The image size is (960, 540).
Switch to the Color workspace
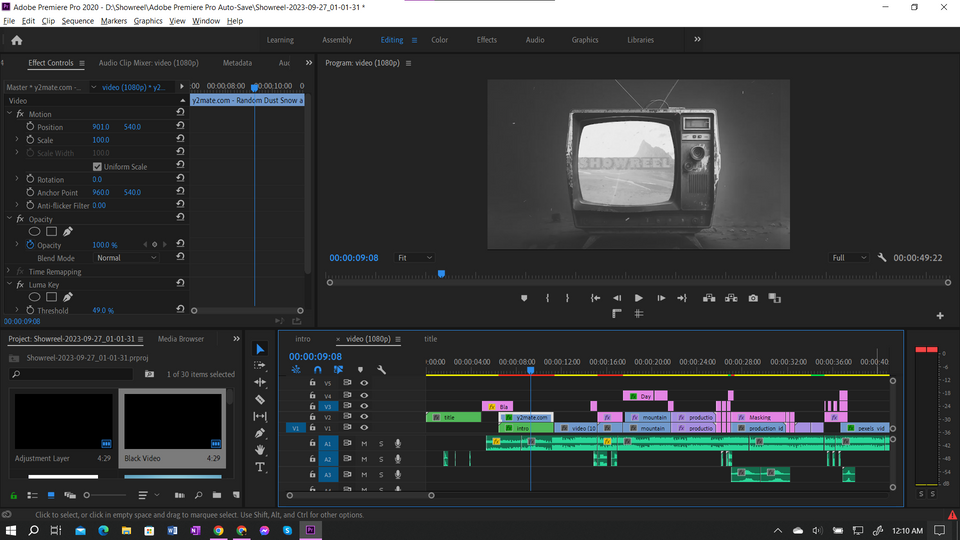(440, 40)
